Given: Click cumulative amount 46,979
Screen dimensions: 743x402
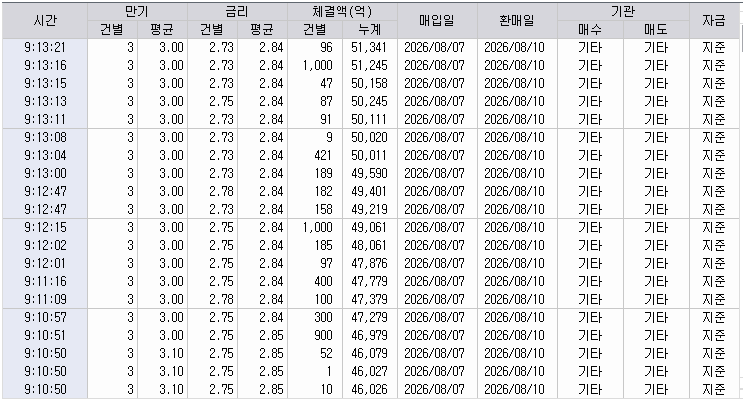Looking at the screenshot, I should pyautogui.click(x=369, y=336).
